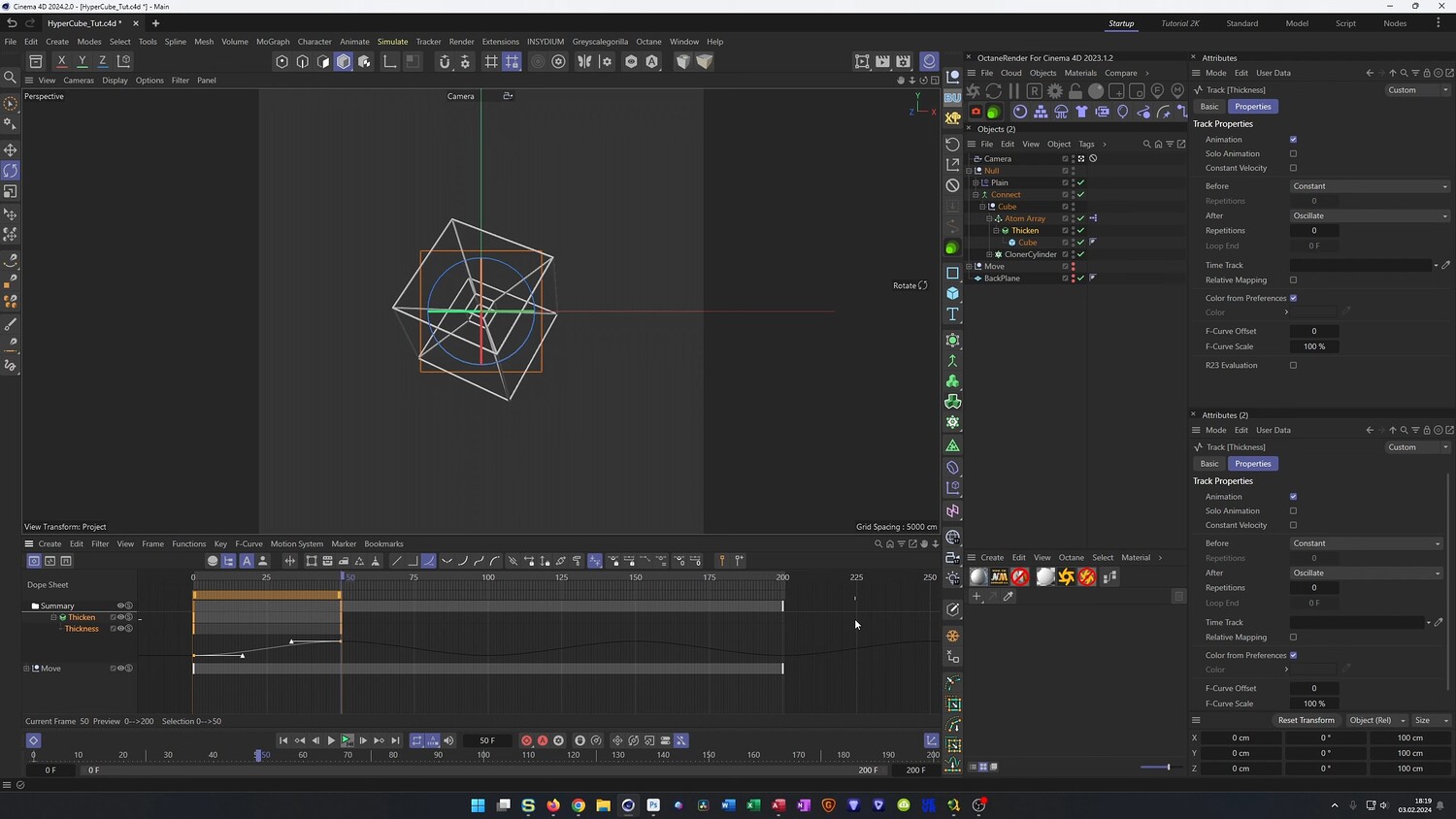
Task: Click the Undo arrow in title bar
Action: (12, 23)
